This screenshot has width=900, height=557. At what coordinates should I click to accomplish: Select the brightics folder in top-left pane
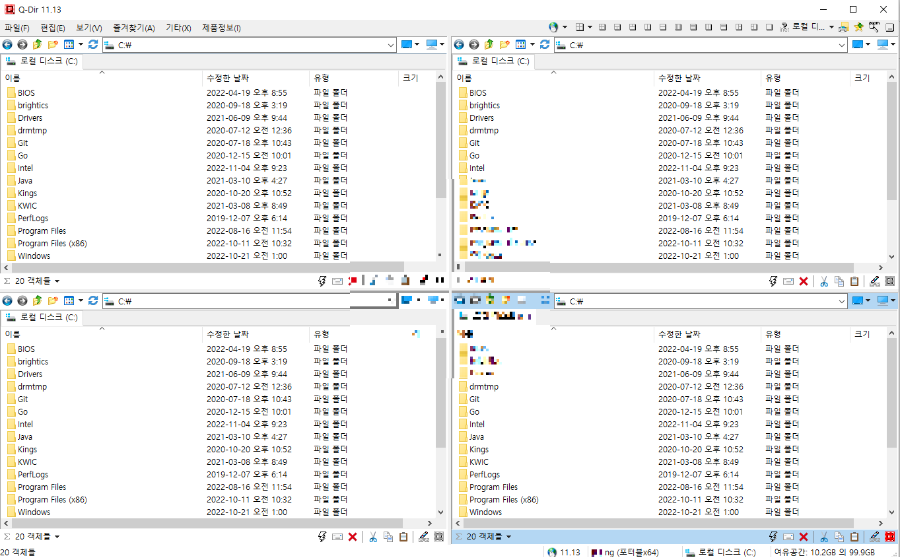point(33,105)
